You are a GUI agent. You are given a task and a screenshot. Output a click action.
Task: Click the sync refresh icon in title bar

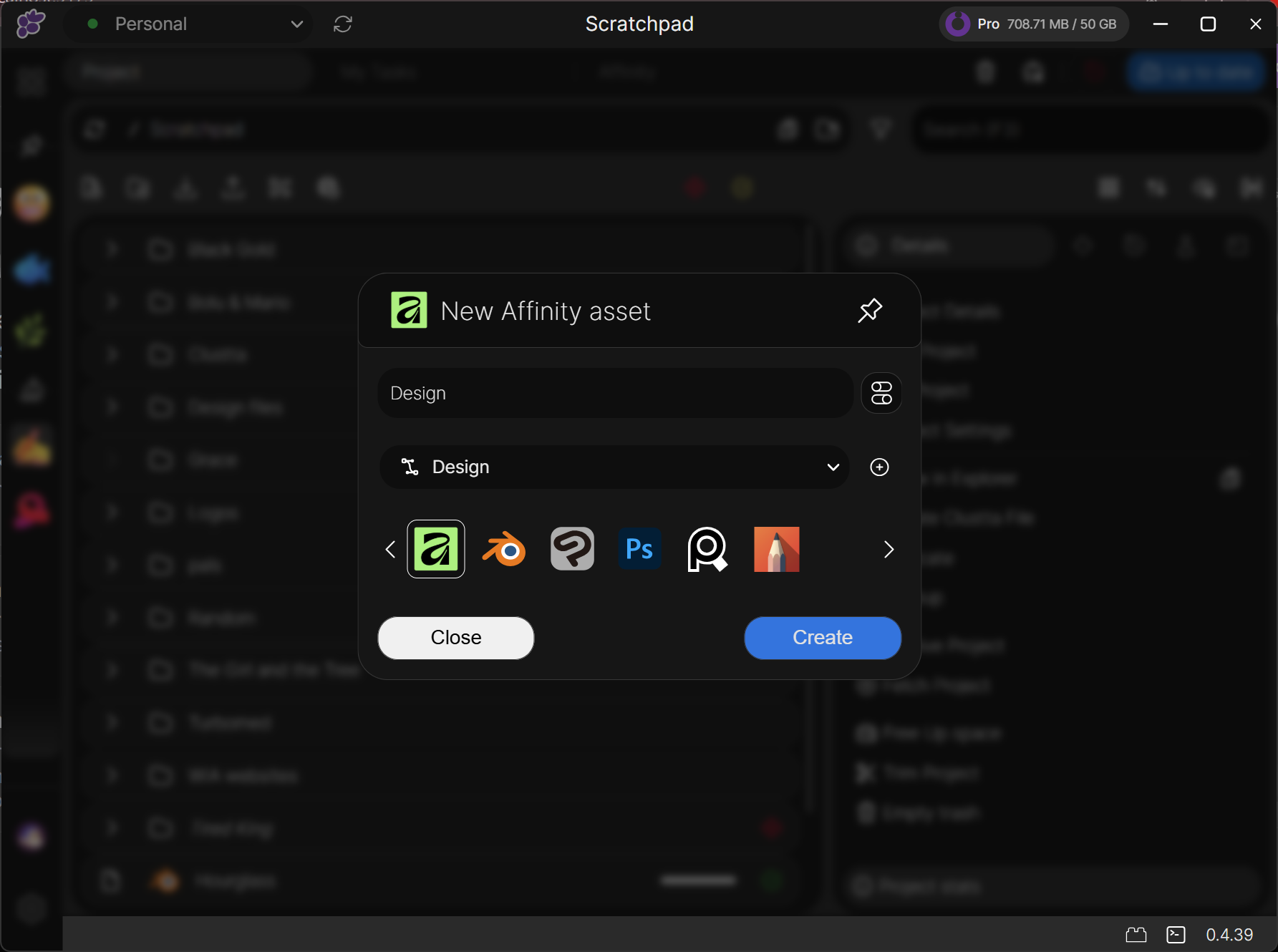[343, 24]
